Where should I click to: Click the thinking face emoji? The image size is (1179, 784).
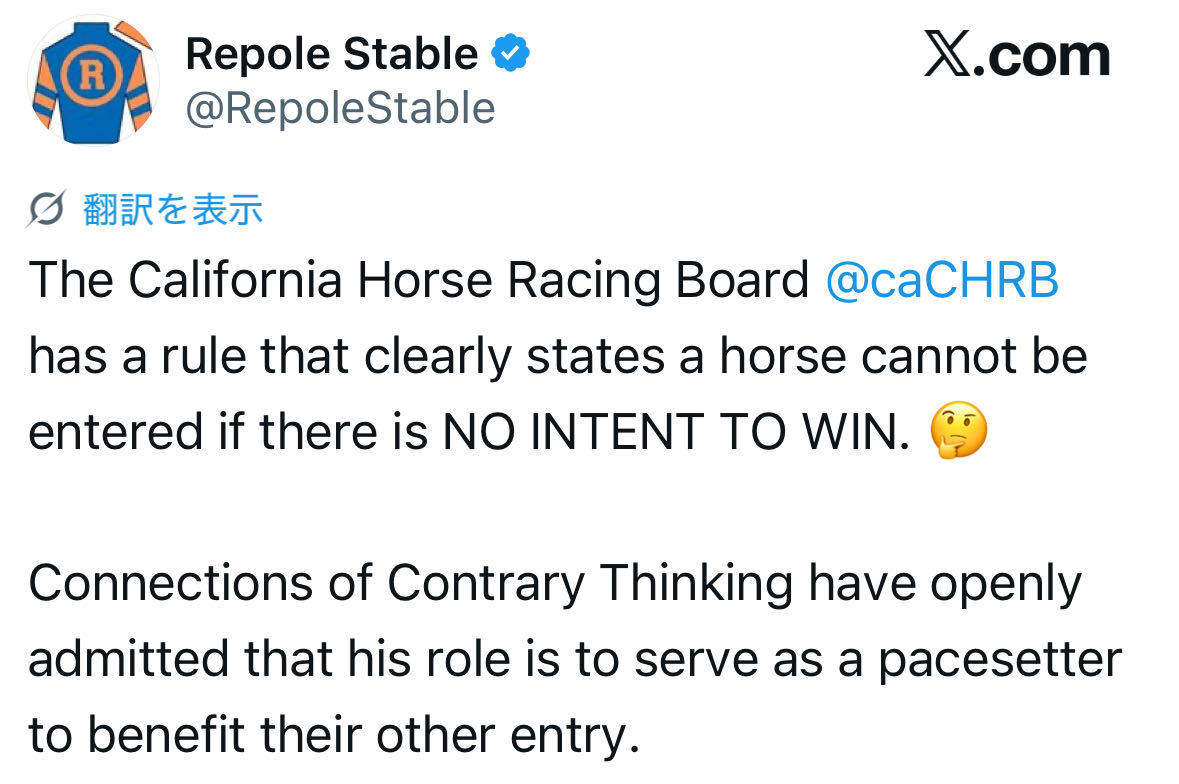pos(958,433)
